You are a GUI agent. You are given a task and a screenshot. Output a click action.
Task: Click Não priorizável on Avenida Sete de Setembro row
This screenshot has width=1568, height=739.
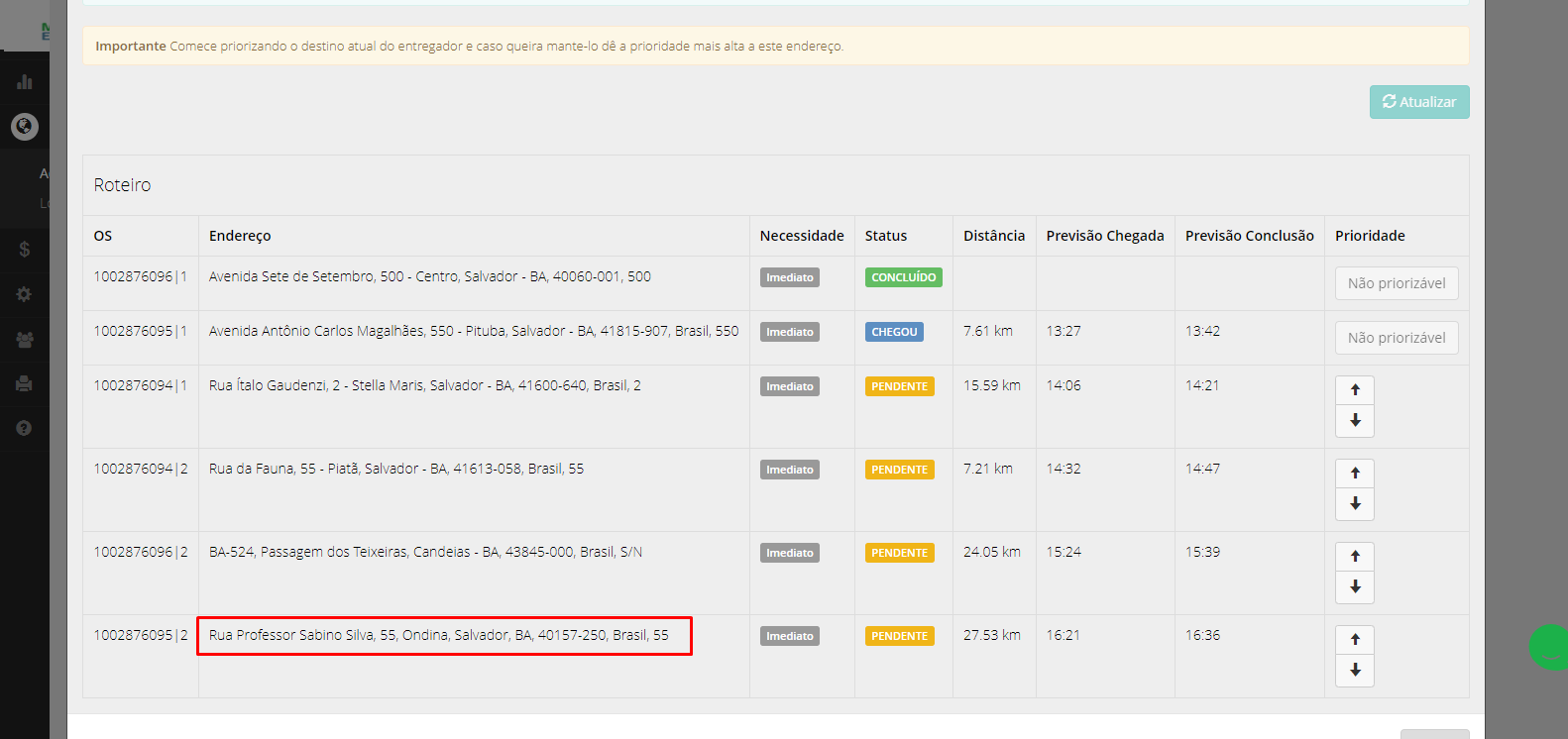(x=1397, y=283)
